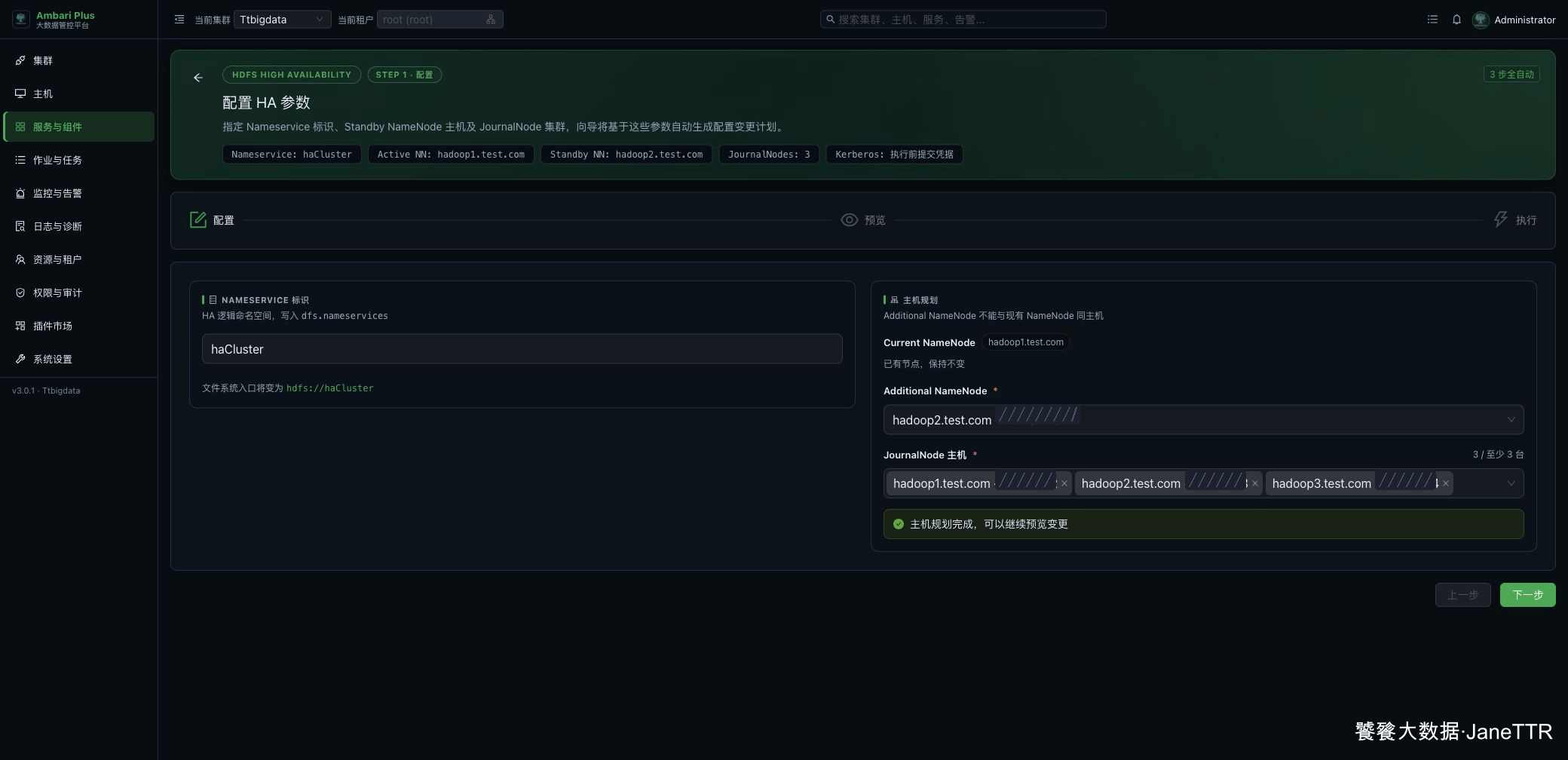Viewport: 1568px width, 760px height.
Task: Open the 日志与诊断 sidebar menu
Action: pyautogui.click(x=79, y=226)
